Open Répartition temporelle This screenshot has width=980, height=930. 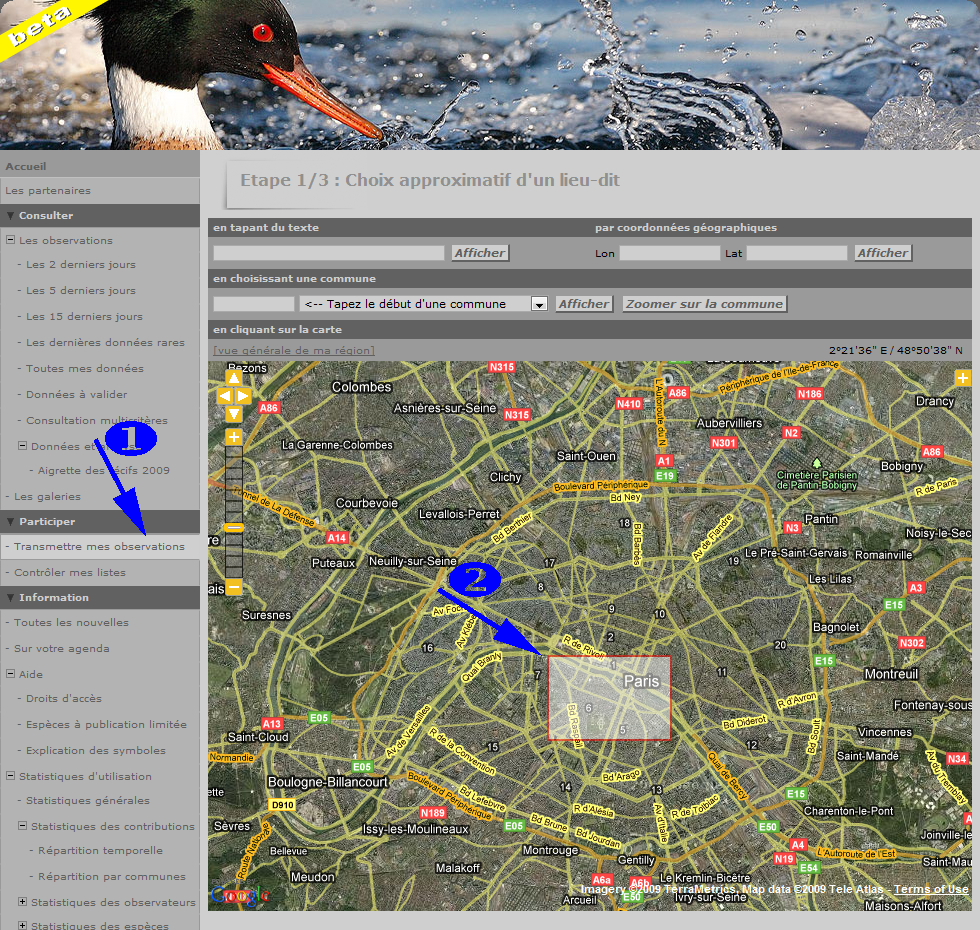click(100, 851)
